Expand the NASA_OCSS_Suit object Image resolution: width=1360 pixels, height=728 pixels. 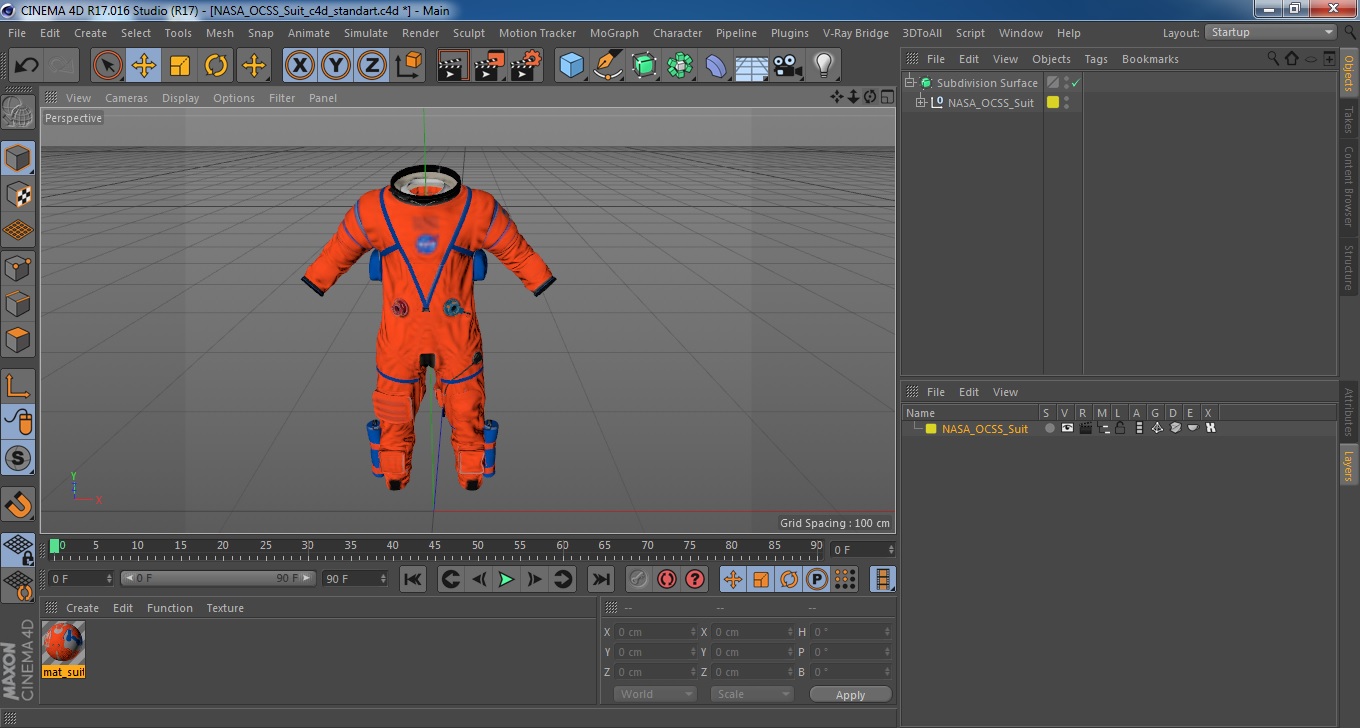tap(921, 103)
